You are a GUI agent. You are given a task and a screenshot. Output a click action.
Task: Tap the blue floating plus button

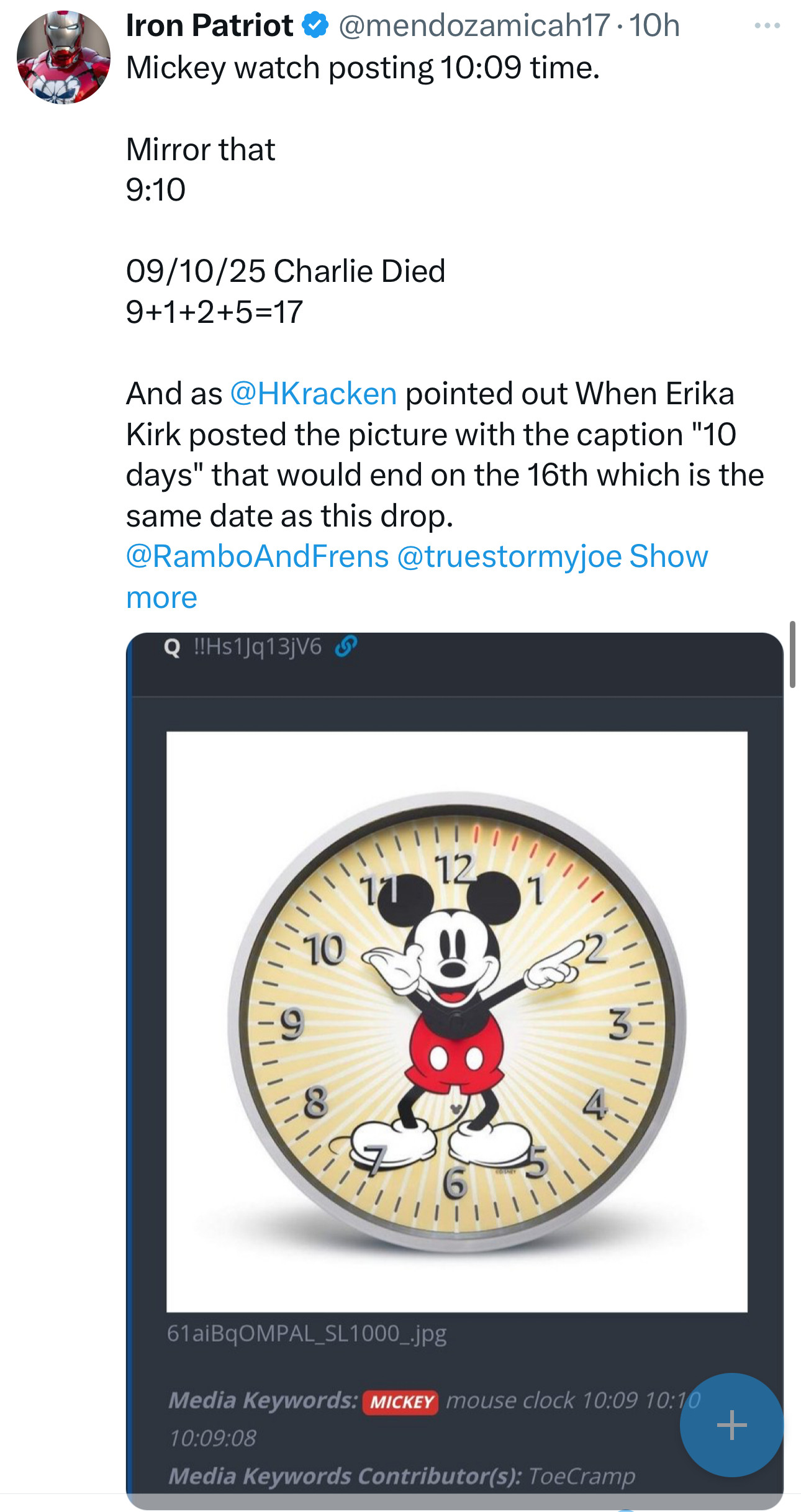pyautogui.click(x=731, y=1424)
